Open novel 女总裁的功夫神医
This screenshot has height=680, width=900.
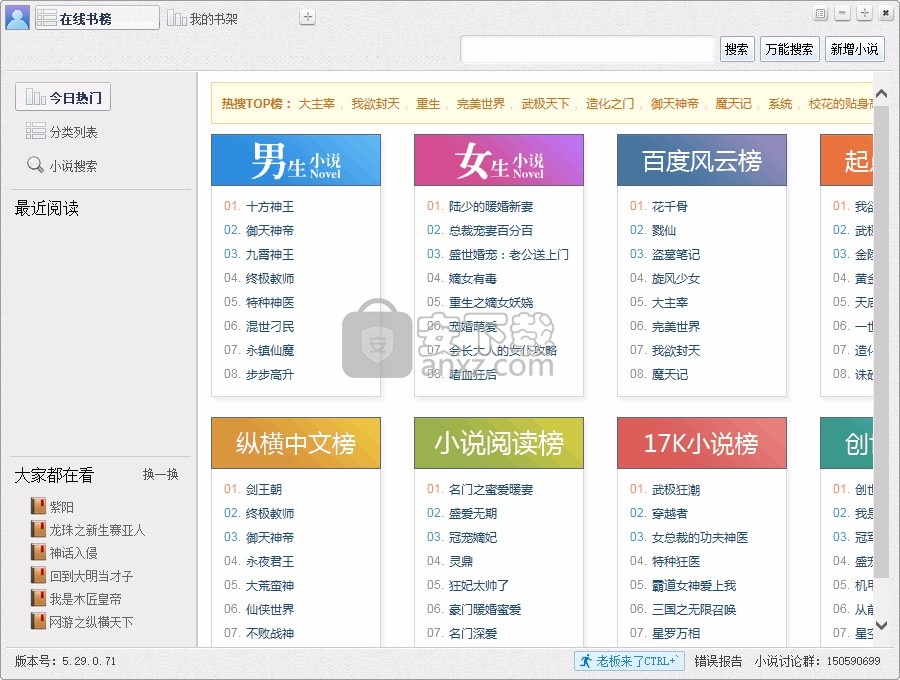700,538
